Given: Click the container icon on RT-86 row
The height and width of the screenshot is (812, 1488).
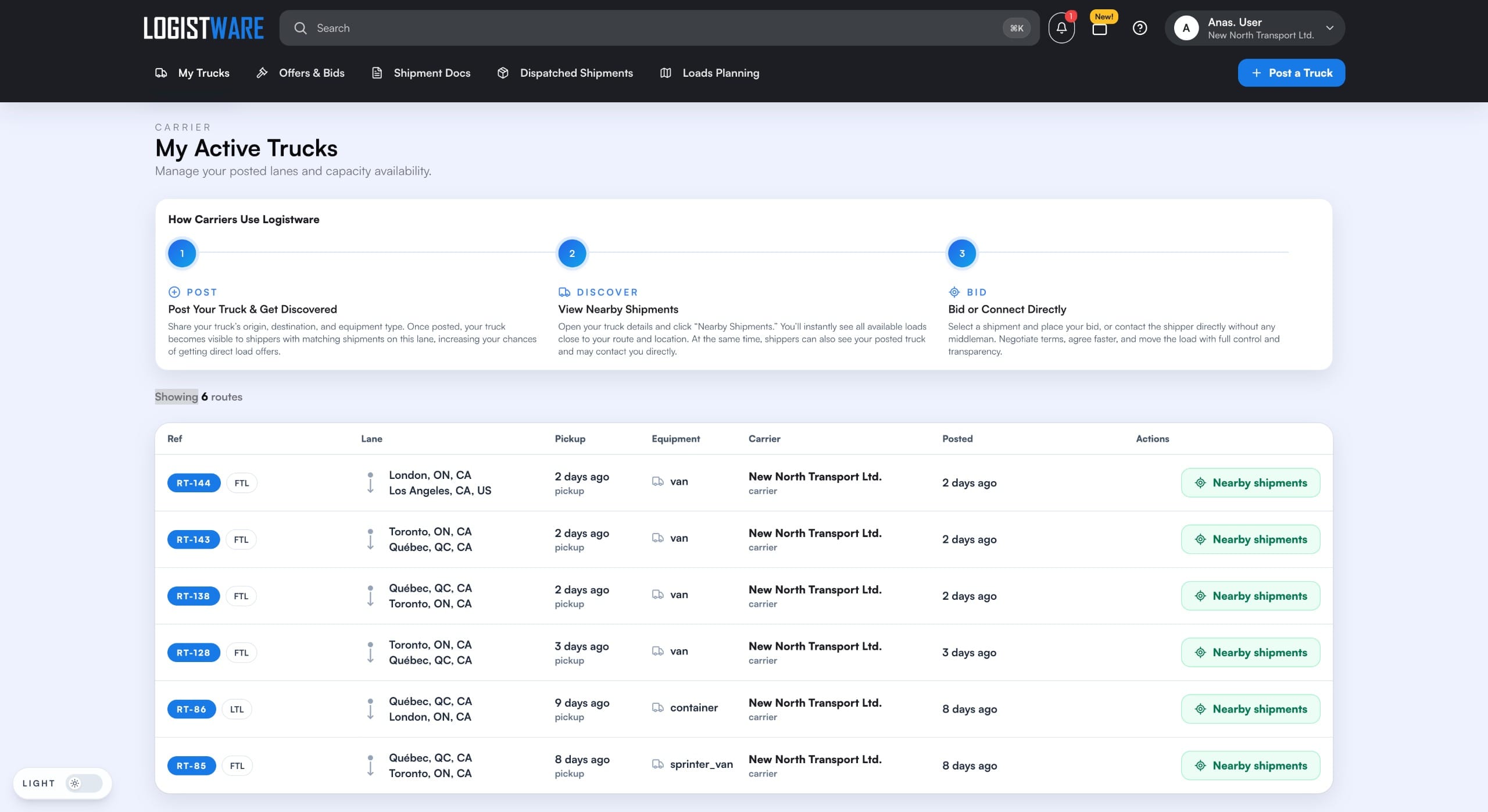Looking at the screenshot, I should 657,707.
